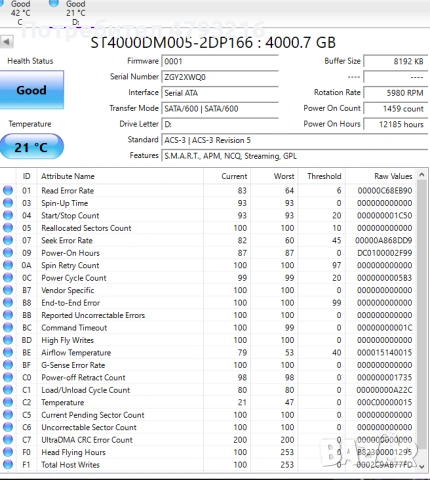Click status icon for Load/Unload Cycle Count
This screenshot has height=480, width=430.
(x=8, y=390)
